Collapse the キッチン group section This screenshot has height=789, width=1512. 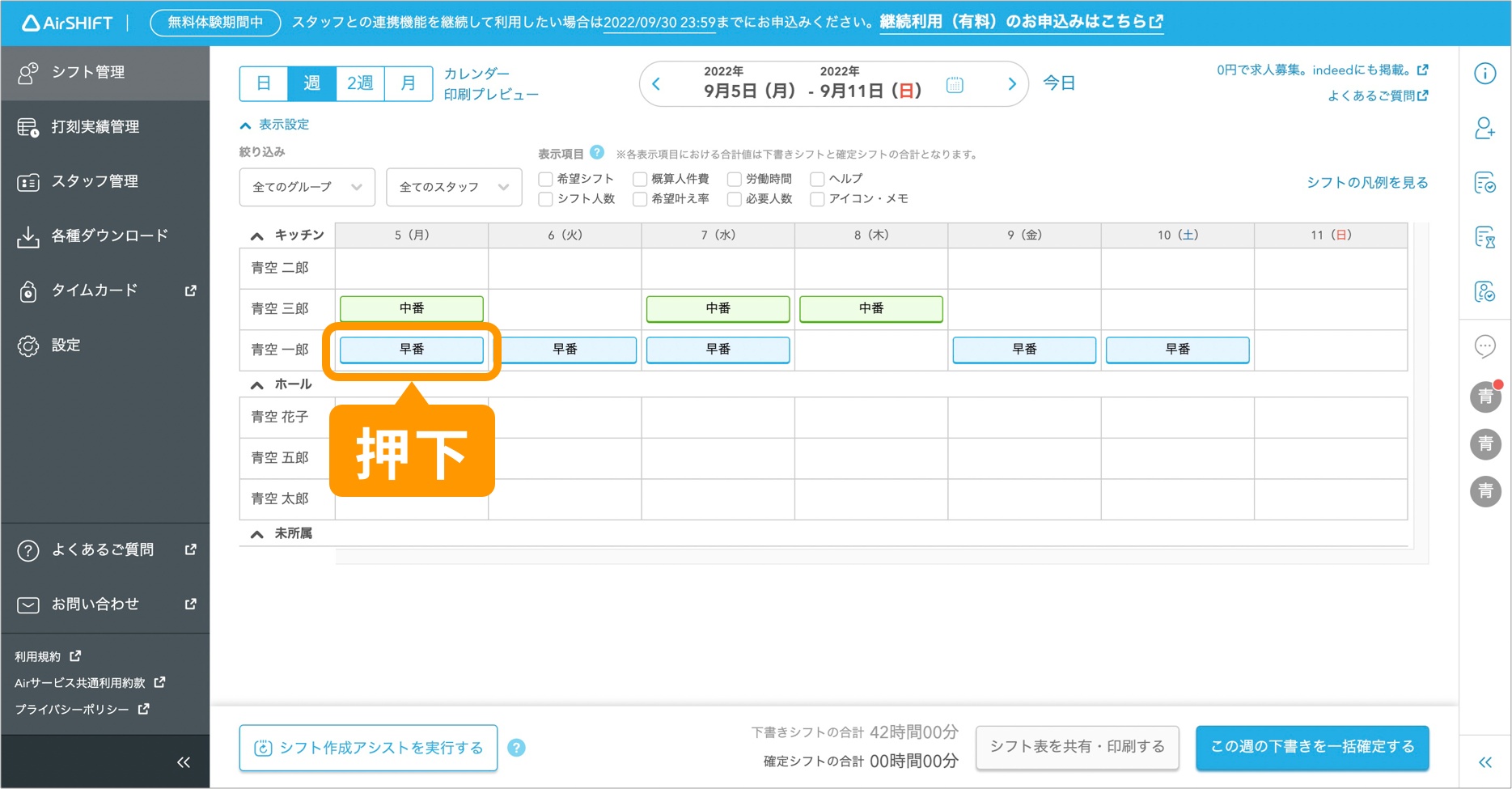pyautogui.click(x=257, y=235)
